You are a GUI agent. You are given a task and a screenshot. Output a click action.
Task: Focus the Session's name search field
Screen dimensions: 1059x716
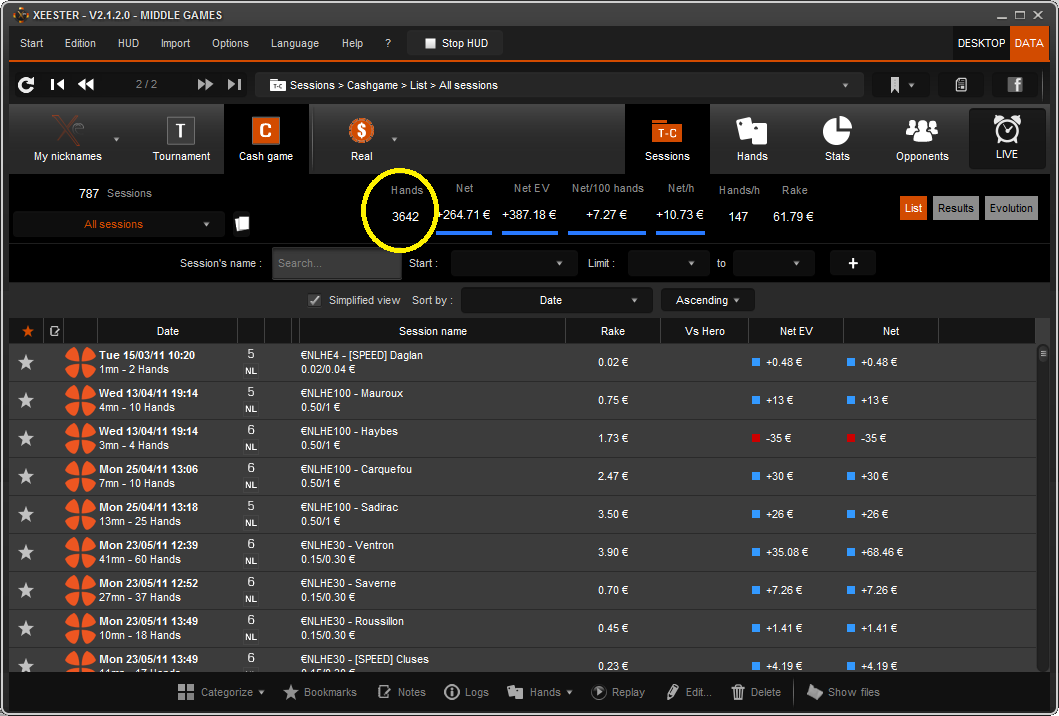coord(336,263)
